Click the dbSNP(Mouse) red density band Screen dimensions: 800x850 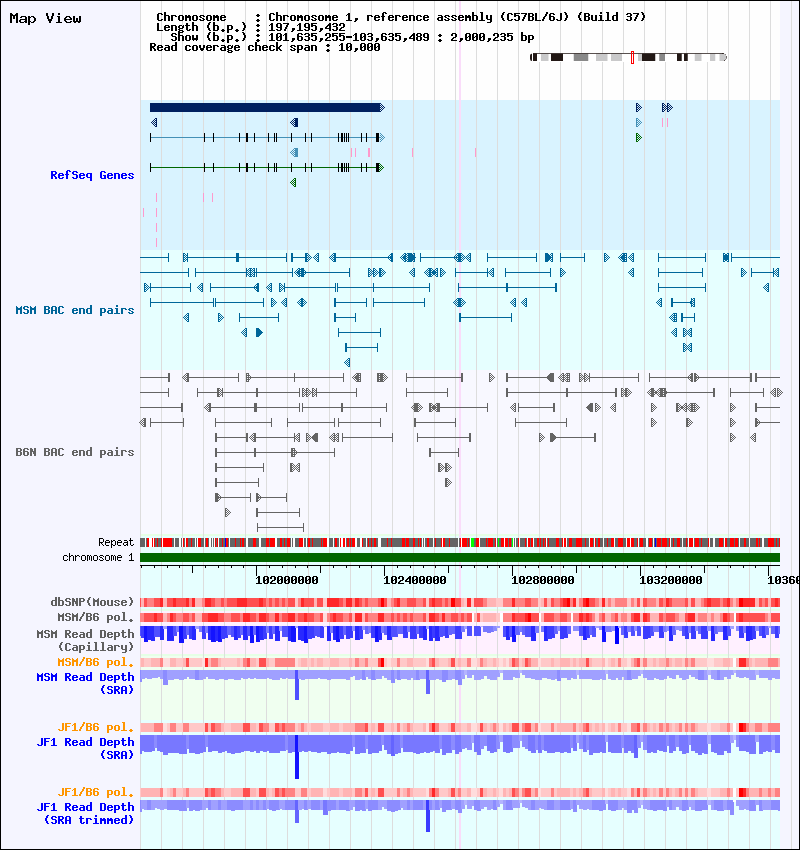point(460,602)
